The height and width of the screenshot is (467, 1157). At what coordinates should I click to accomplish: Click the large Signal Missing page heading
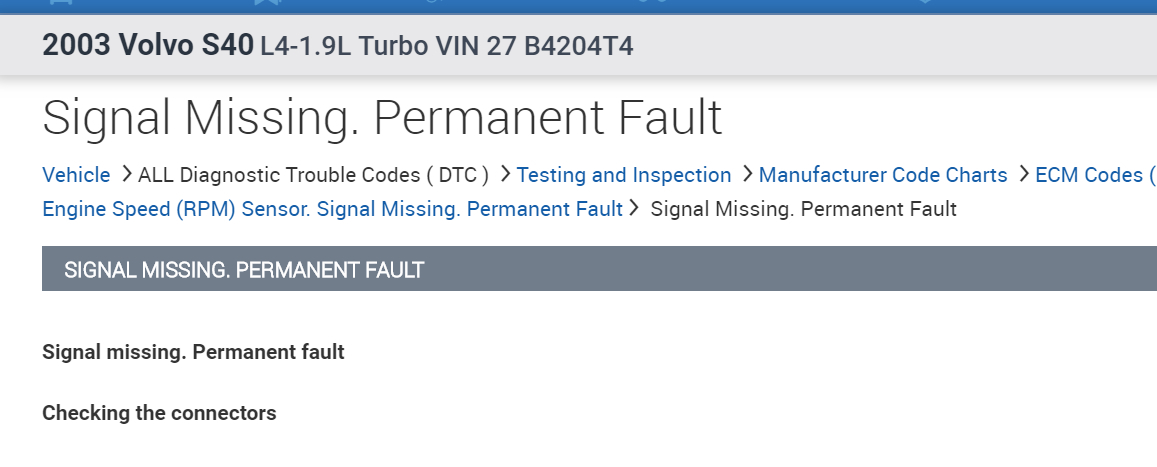pyautogui.click(x=382, y=118)
